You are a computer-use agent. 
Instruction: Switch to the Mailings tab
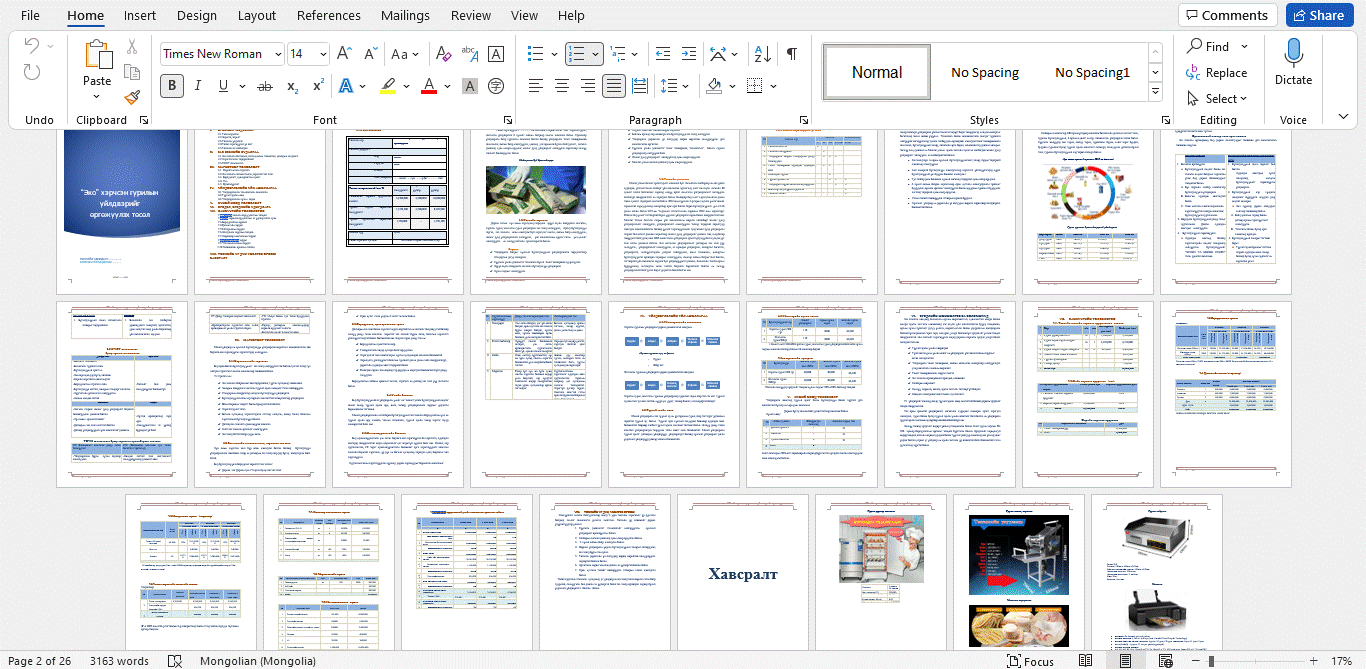point(405,15)
